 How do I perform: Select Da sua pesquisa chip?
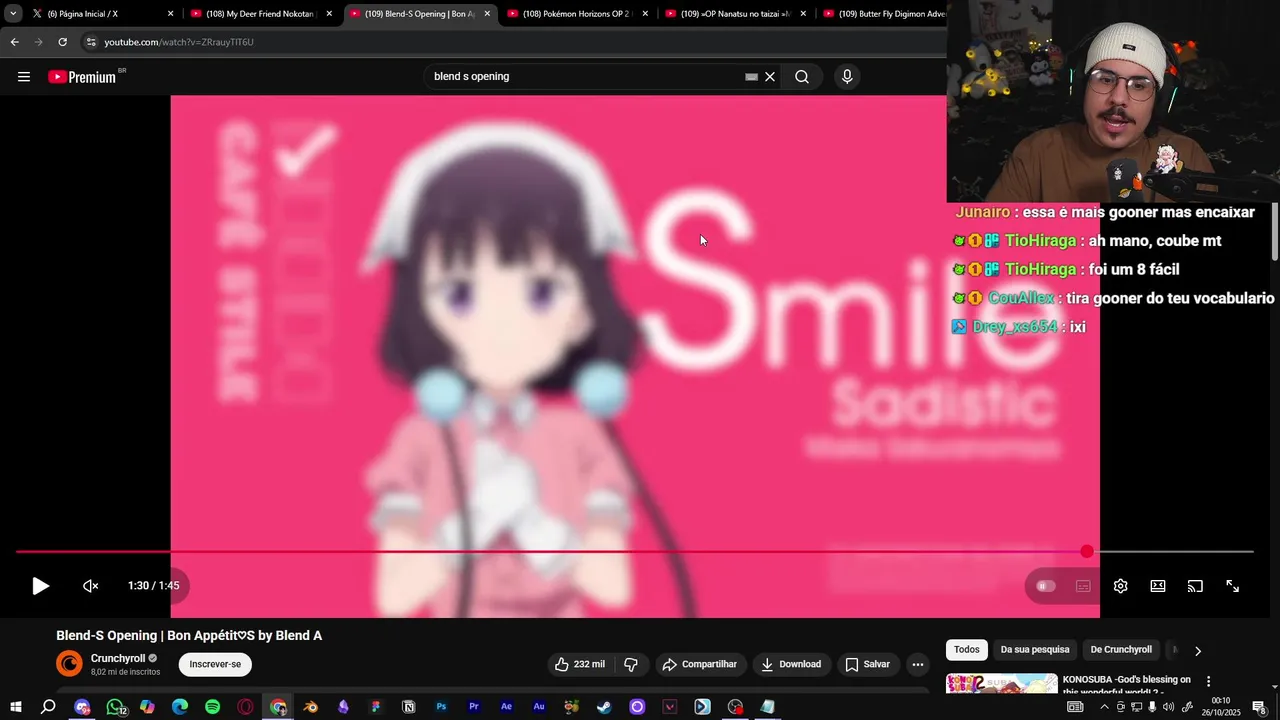click(x=1035, y=650)
